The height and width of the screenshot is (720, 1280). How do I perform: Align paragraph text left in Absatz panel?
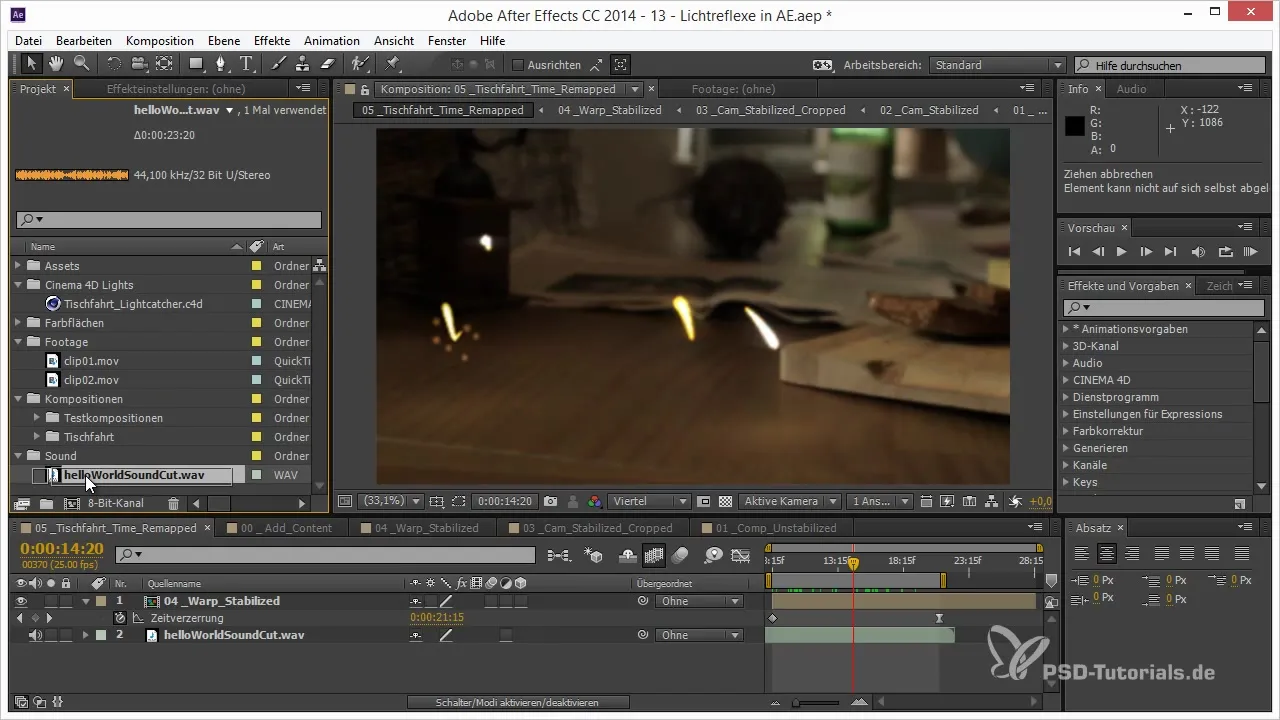click(1081, 553)
